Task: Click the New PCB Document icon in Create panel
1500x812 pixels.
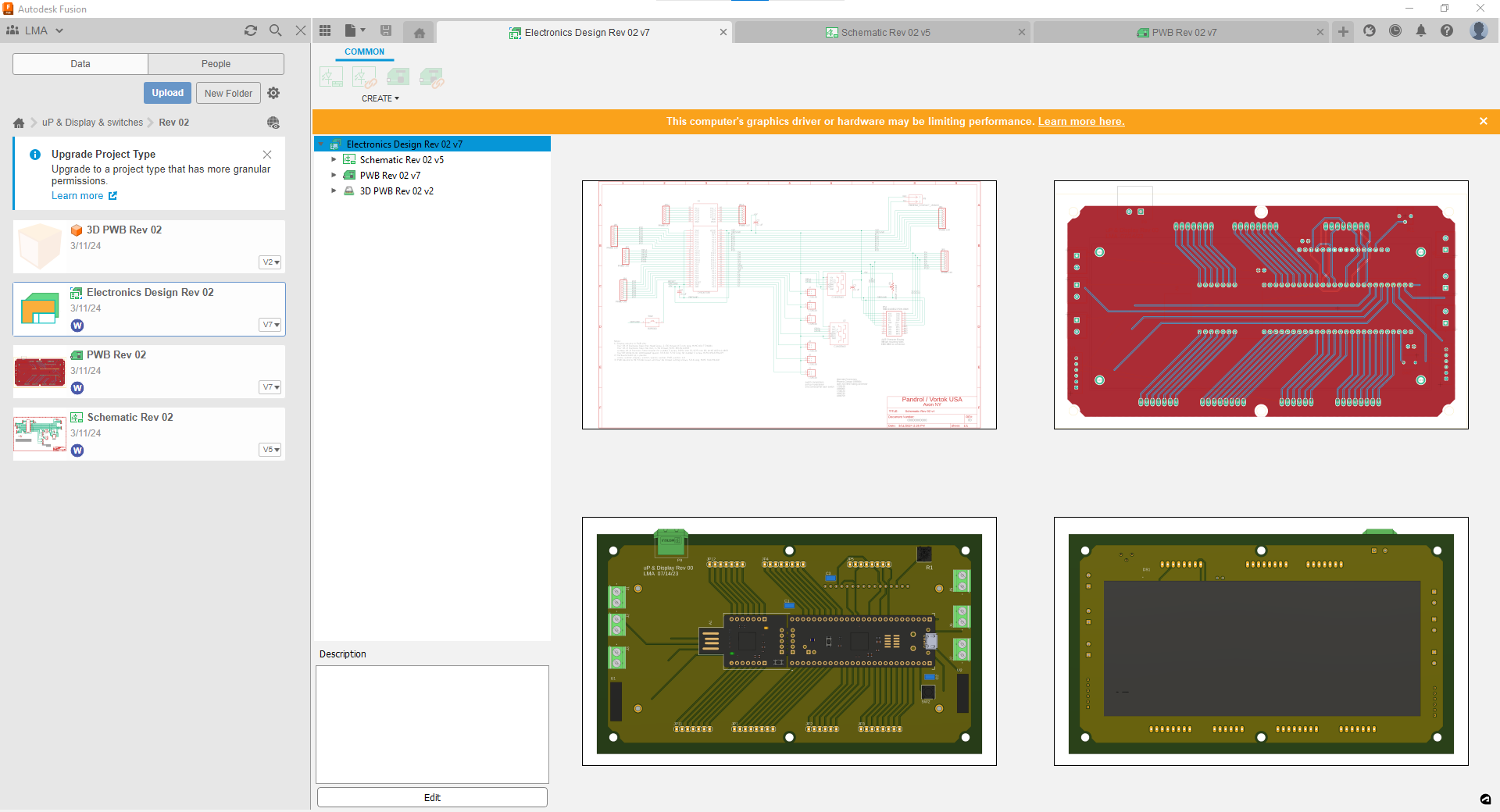Action: click(x=398, y=76)
